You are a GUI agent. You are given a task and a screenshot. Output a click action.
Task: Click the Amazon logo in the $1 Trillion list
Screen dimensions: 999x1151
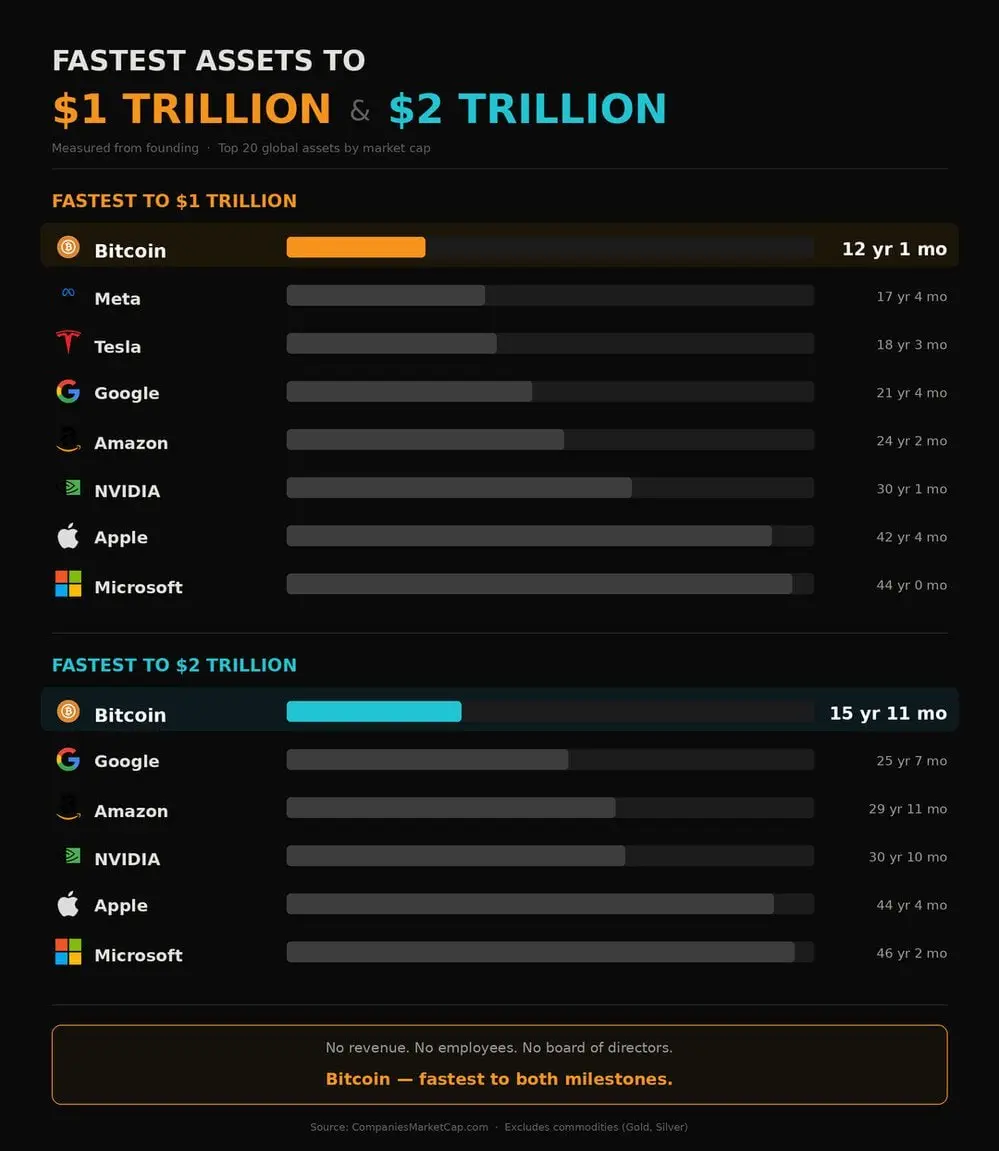click(68, 440)
